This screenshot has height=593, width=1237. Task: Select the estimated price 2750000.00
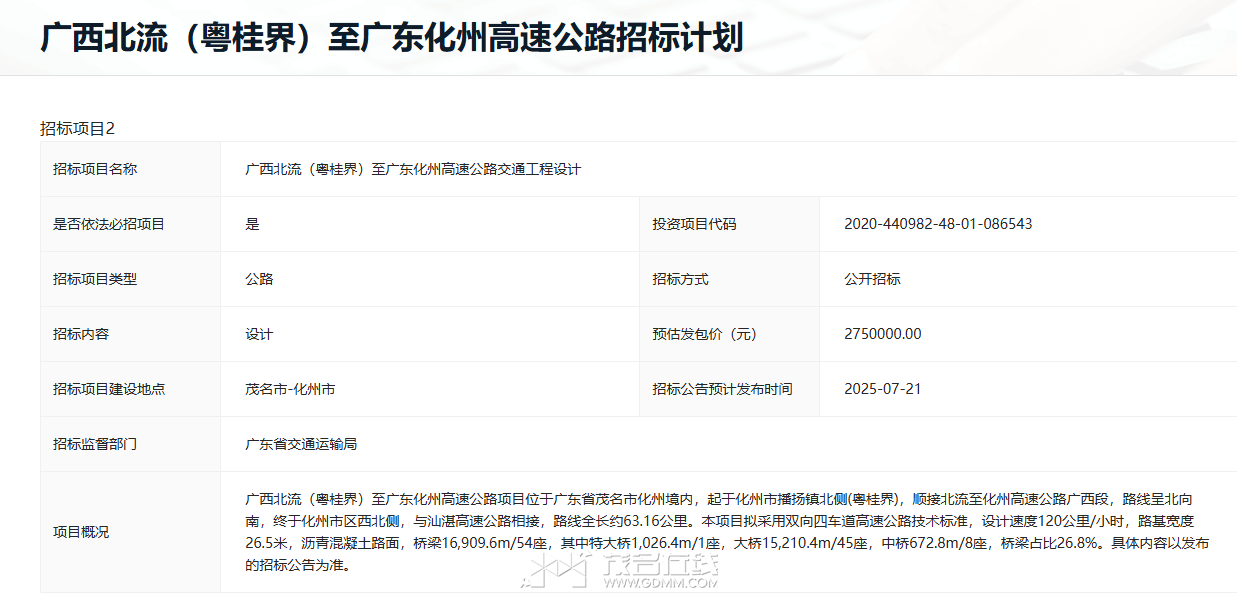[883, 334]
